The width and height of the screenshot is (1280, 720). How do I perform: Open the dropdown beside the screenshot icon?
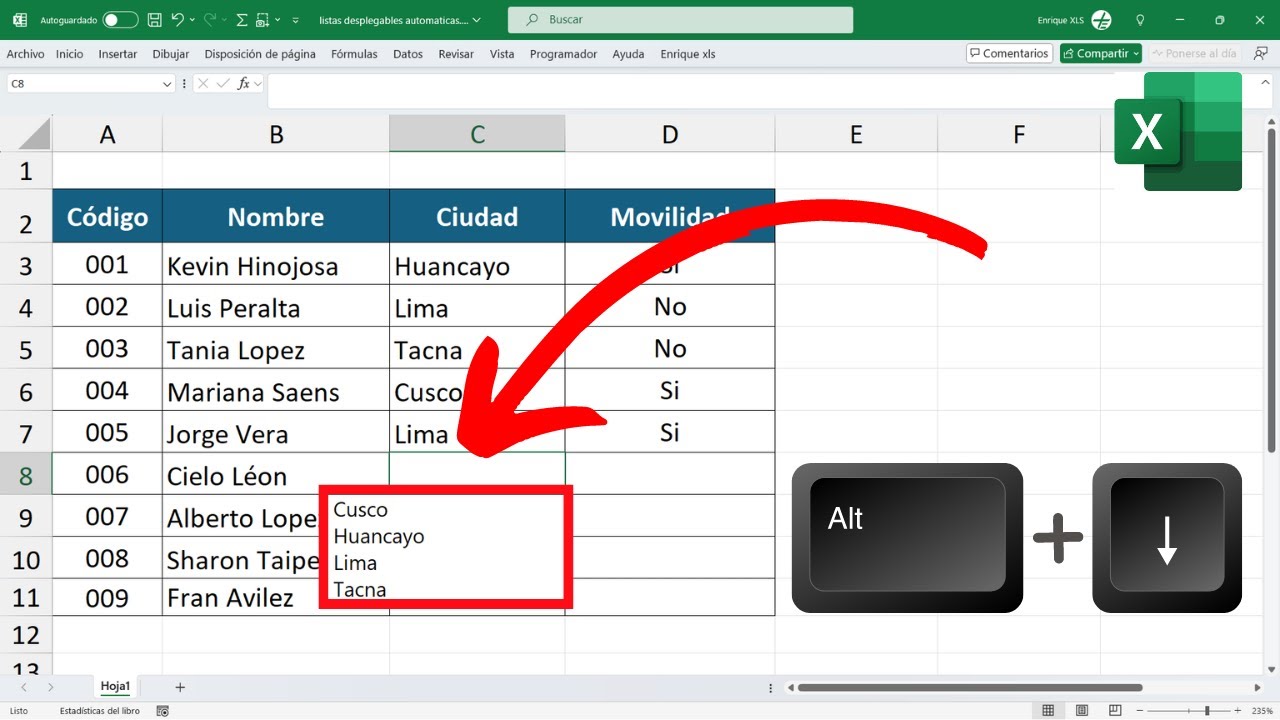point(278,20)
